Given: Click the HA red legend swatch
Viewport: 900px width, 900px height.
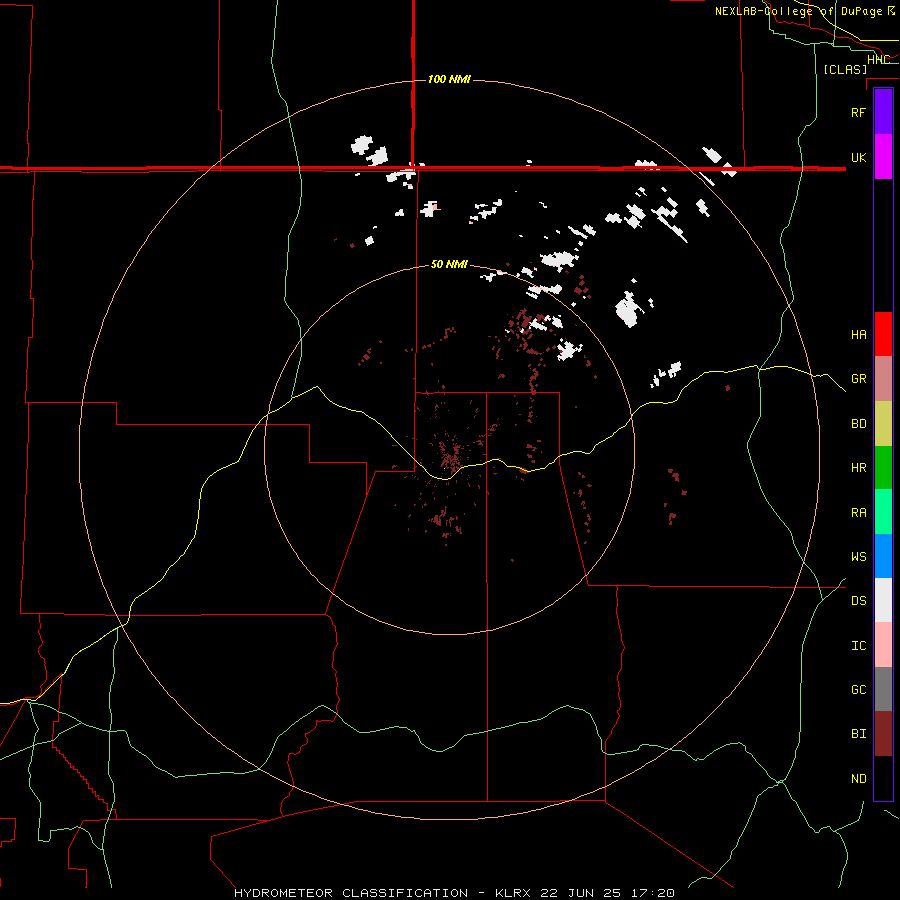Looking at the screenshot, I should point(883,334).
